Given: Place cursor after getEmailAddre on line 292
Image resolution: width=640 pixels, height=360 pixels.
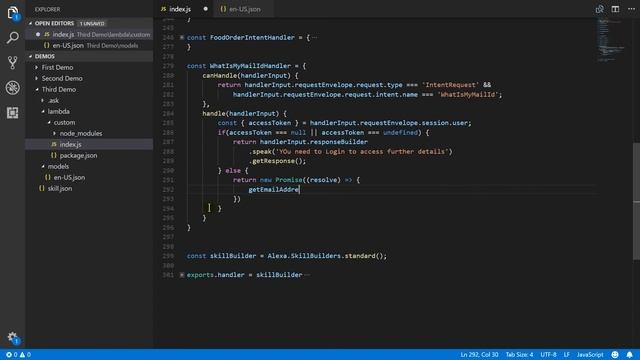Looking at the screenshot, I should (x=300, y=189).
